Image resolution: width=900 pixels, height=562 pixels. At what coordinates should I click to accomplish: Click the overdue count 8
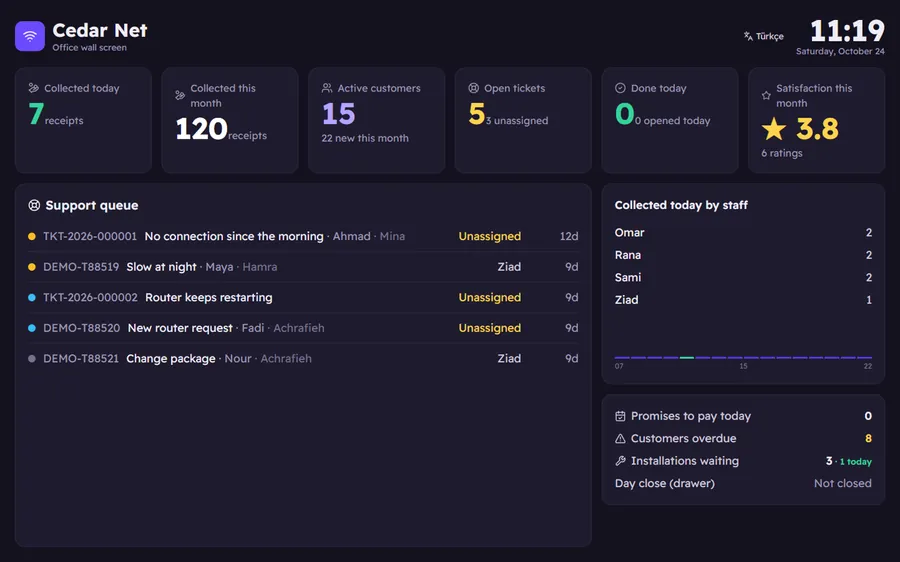tap(868, 439)
